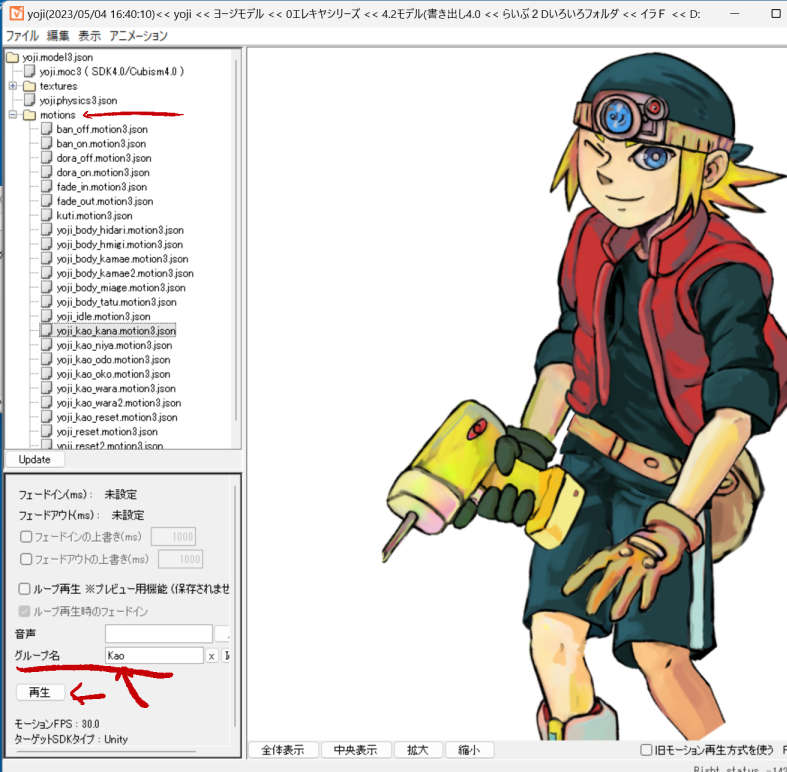Toggle ループ再生時のフェードイン checkbox
The image size is (787, 772).
click(24, 611)
